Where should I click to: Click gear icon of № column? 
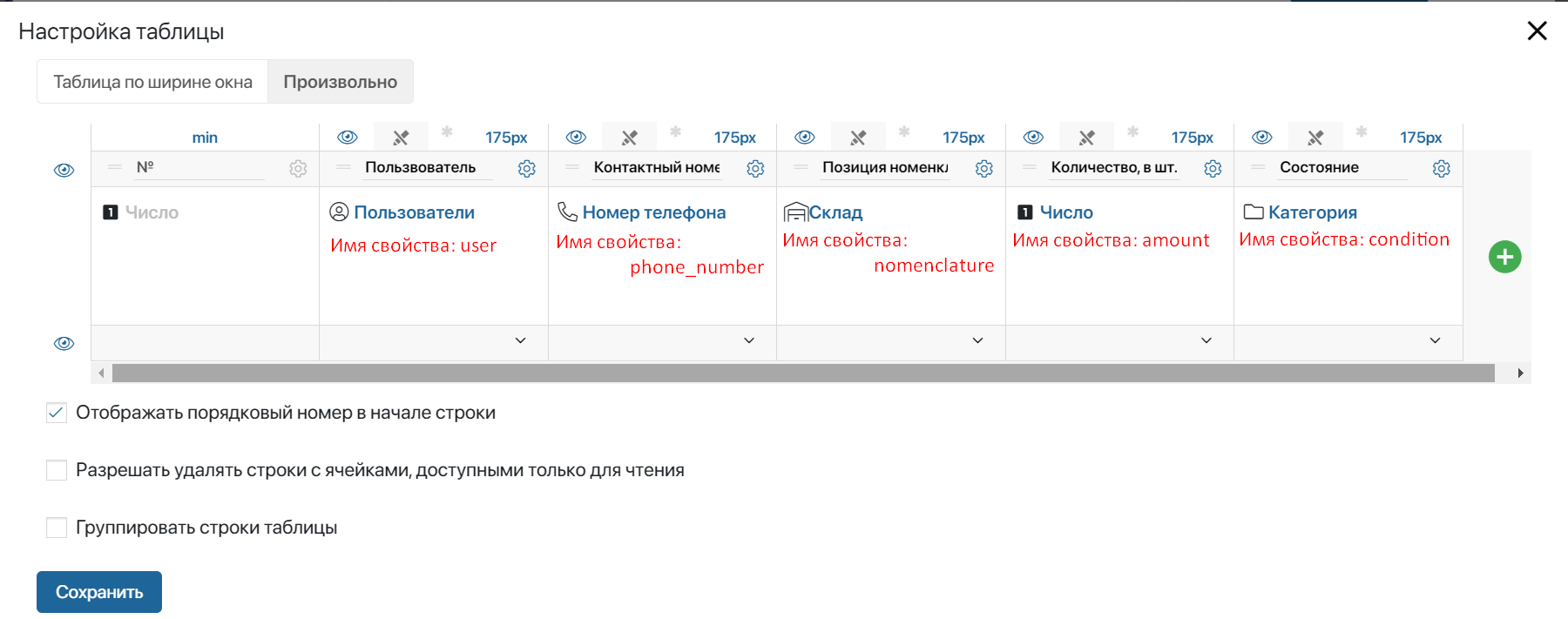tap(298, 169)
